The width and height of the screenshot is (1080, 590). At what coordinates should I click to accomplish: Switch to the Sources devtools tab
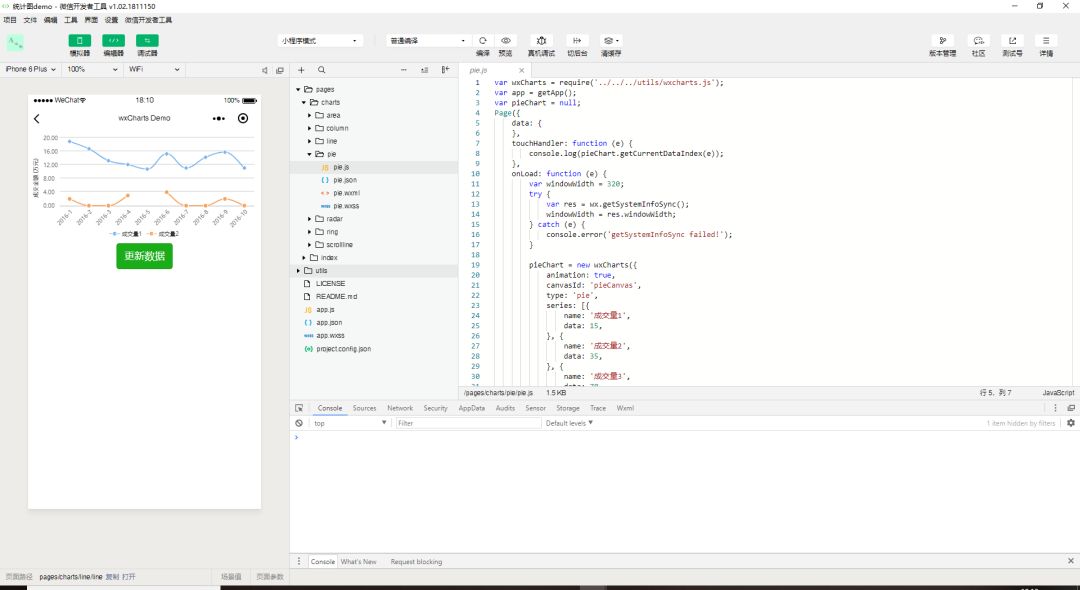[x=364, y=408]
